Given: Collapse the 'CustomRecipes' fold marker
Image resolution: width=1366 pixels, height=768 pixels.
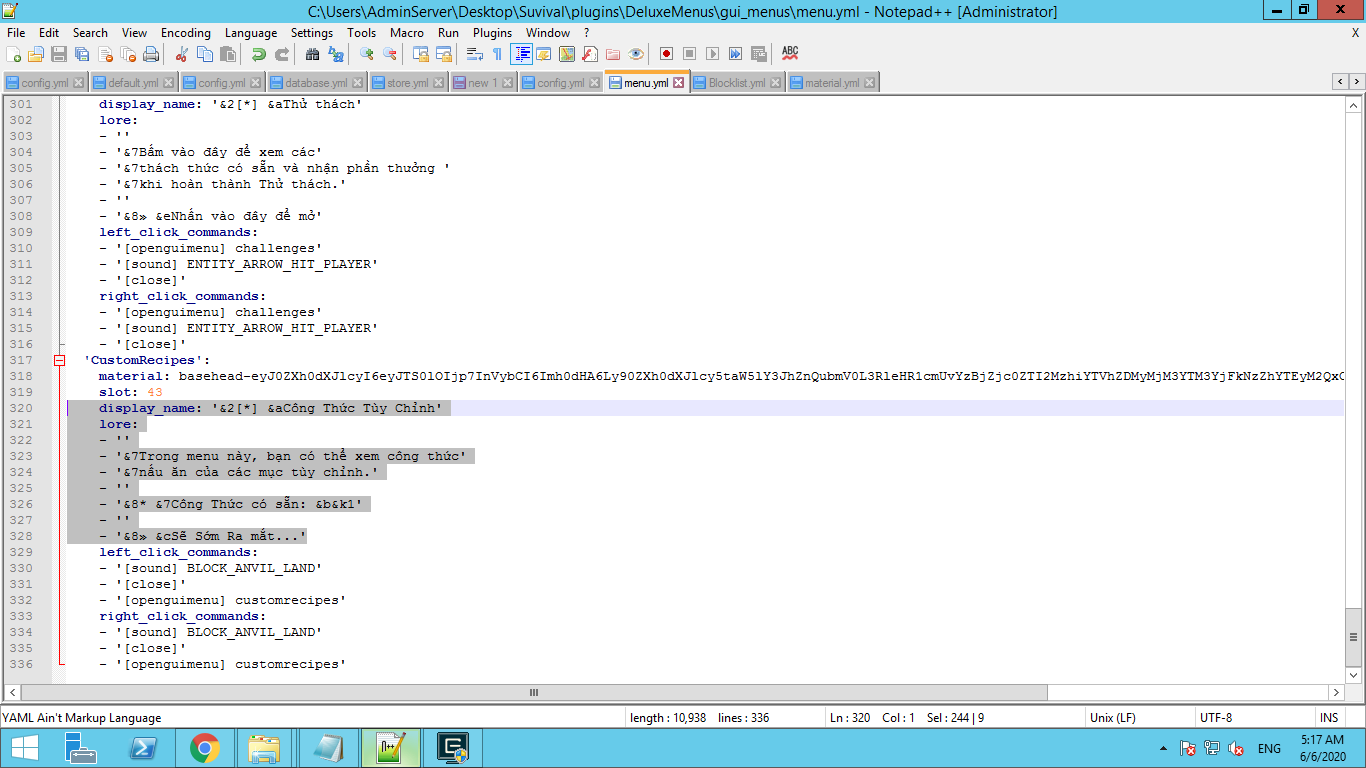Looking at the screenshot, I should 60,360.
